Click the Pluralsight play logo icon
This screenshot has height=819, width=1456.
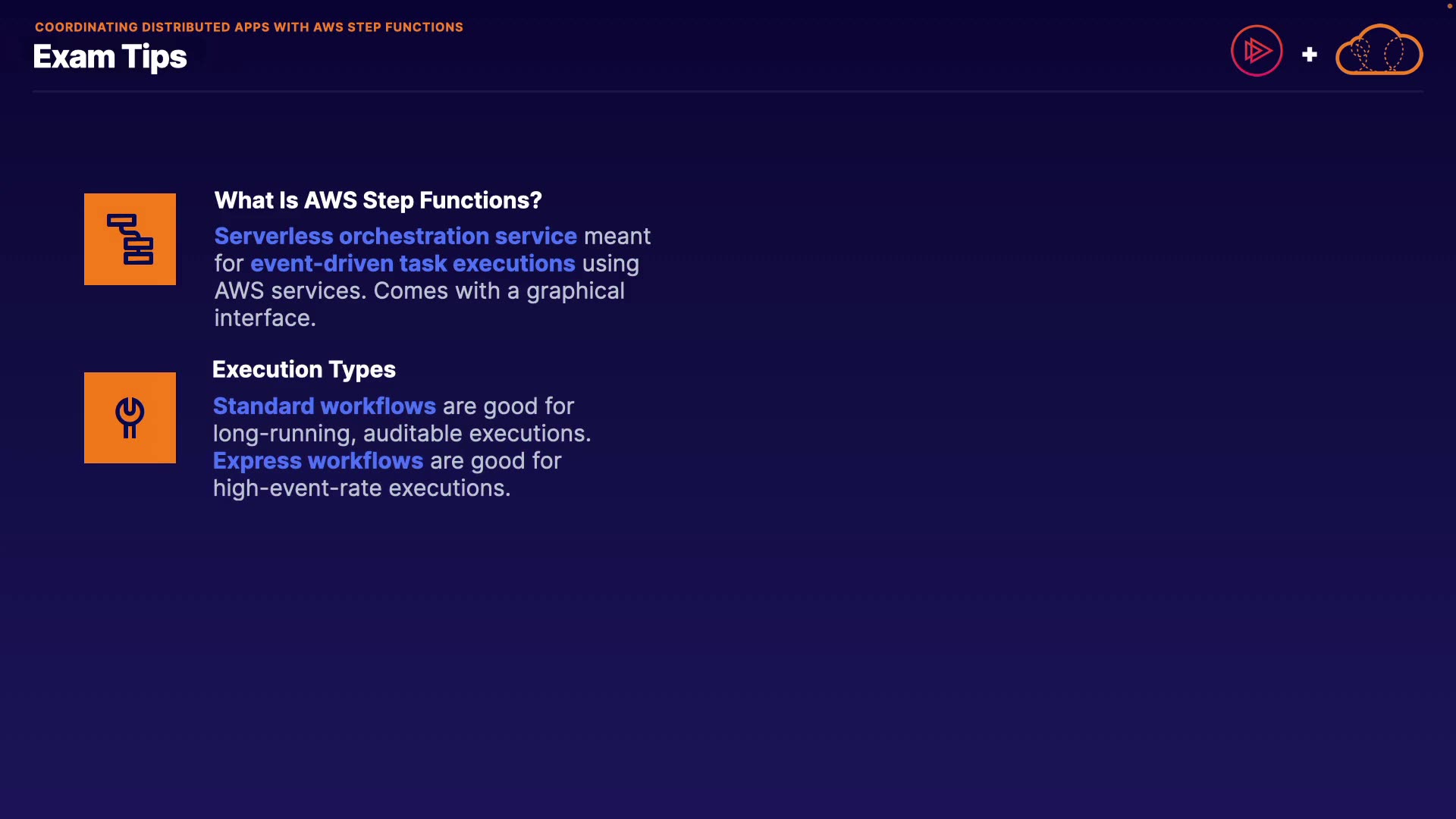tap(1257, 51)
